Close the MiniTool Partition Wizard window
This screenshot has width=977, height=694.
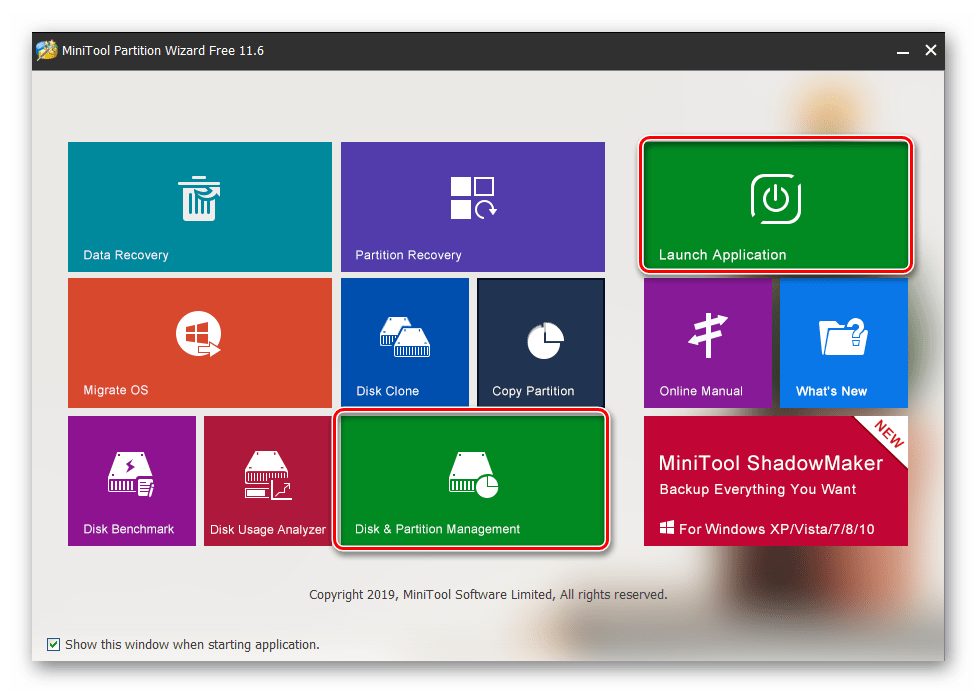coord(930,50)
